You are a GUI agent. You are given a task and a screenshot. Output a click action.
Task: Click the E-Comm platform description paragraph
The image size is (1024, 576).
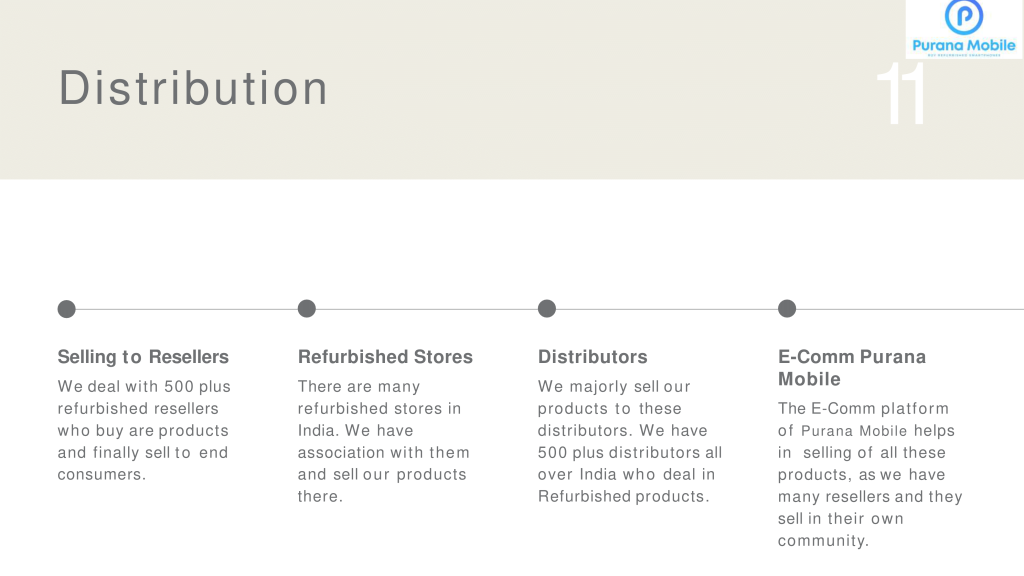870,475
